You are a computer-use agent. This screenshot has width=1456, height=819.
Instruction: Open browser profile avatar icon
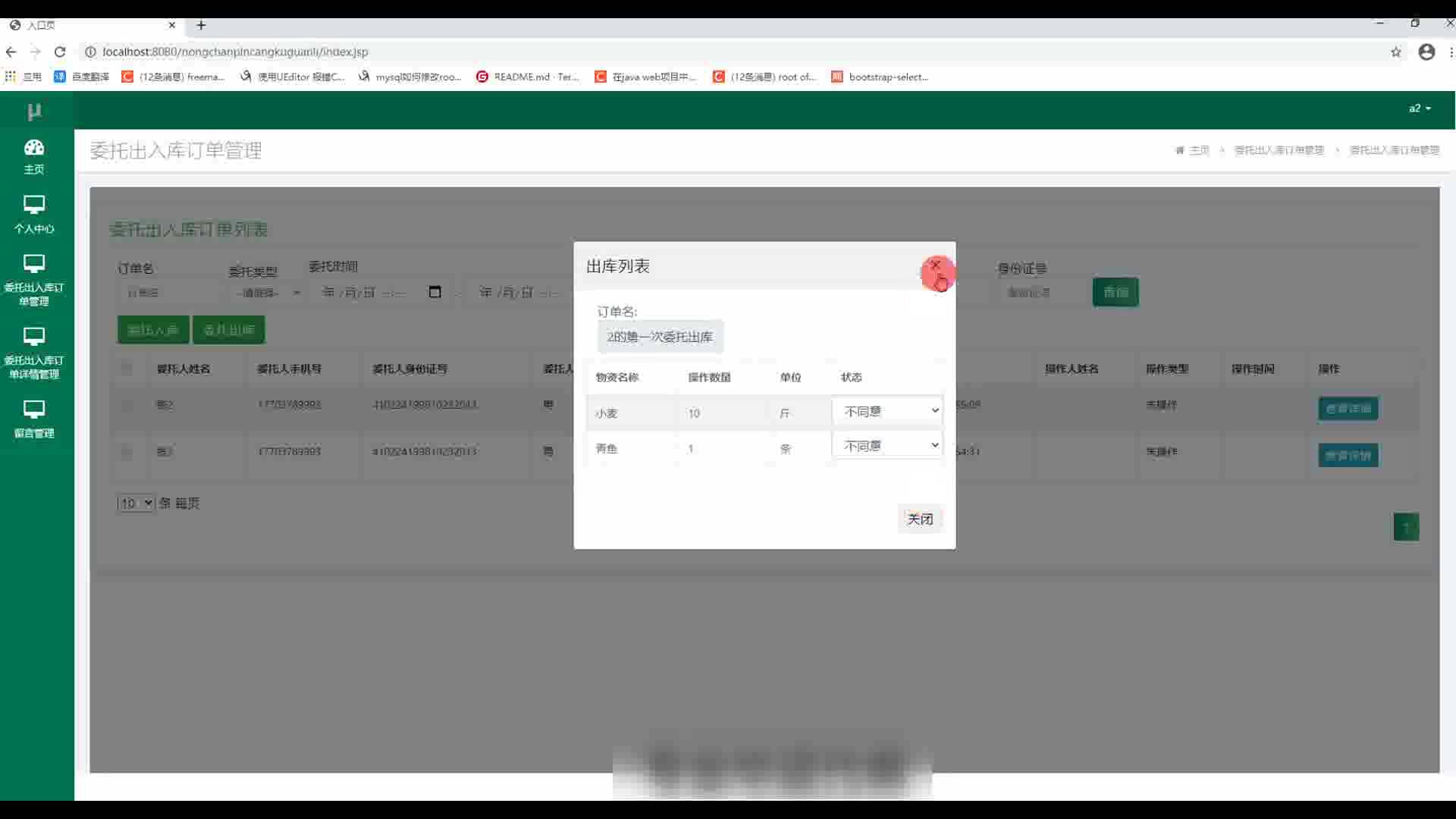pos(1426,52)
